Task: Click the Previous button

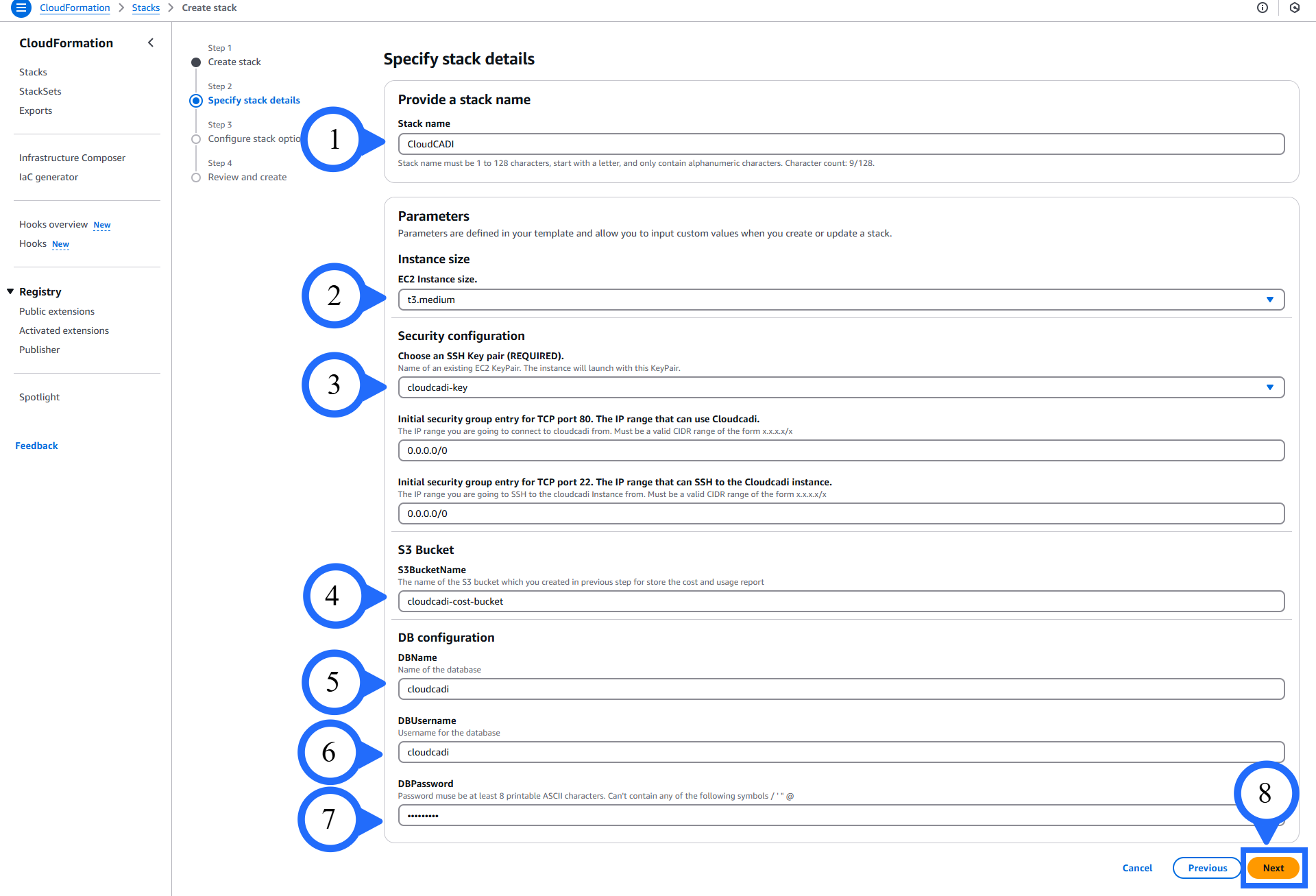Action: pyautogui.click(x=1207, y=868)
